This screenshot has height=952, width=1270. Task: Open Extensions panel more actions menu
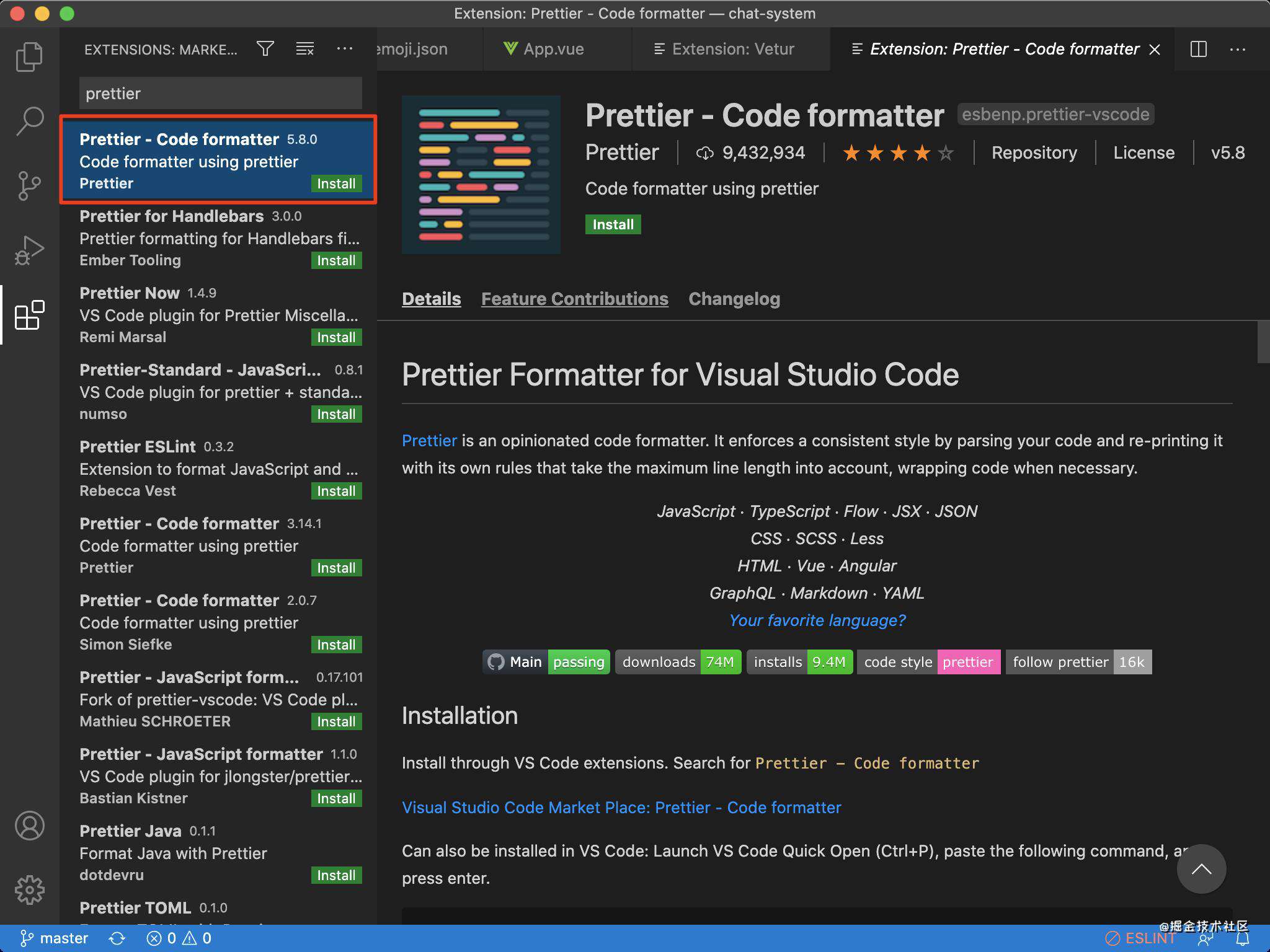[344, 49]
